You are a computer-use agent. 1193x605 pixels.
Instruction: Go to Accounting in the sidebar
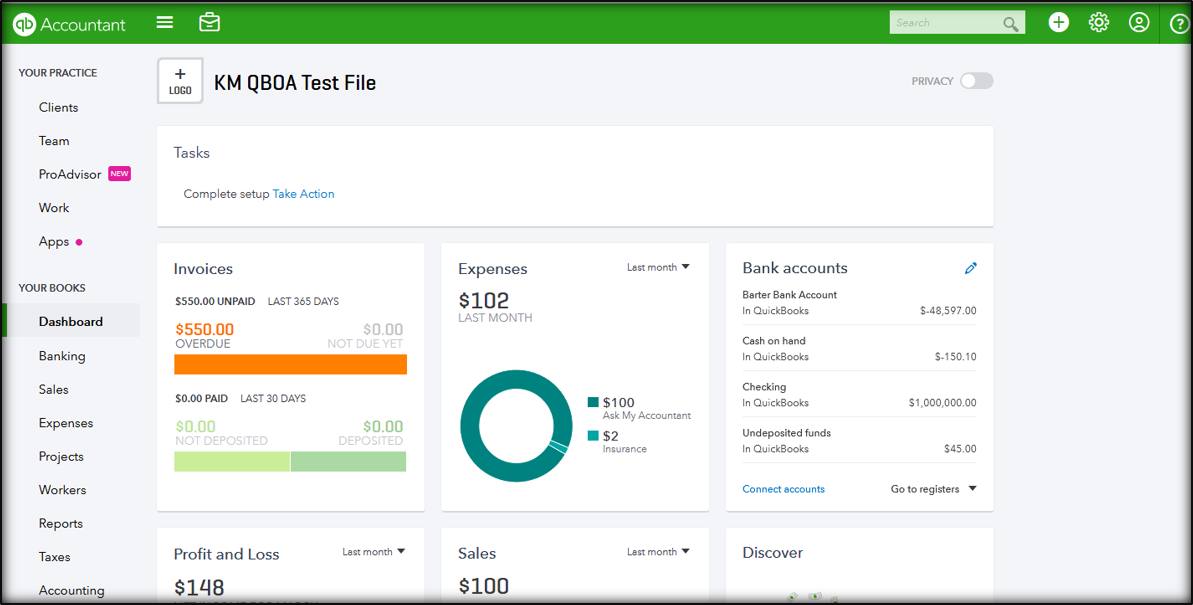tap(72, 590)
